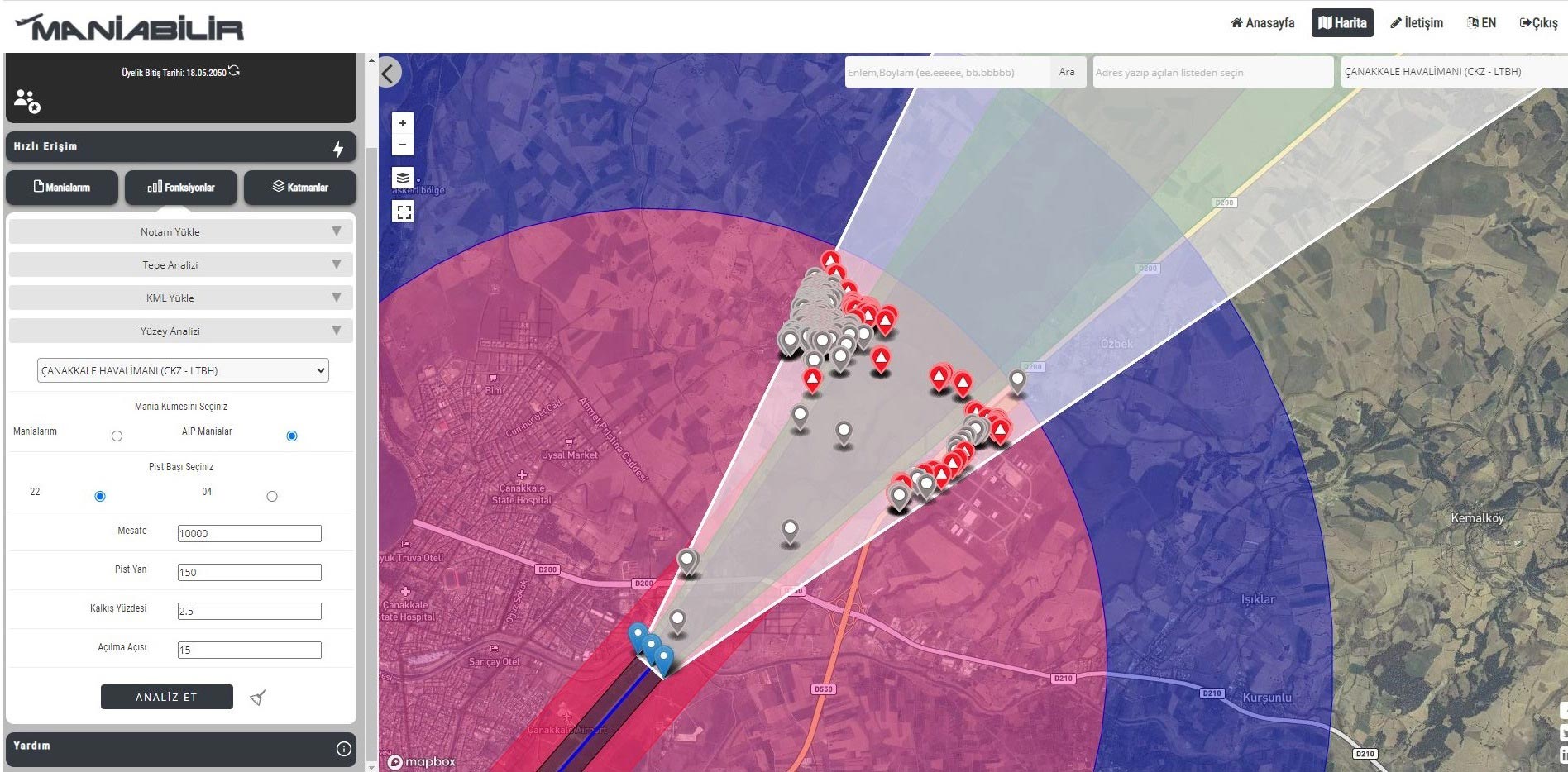Click the map zoom out minus button

403,145
